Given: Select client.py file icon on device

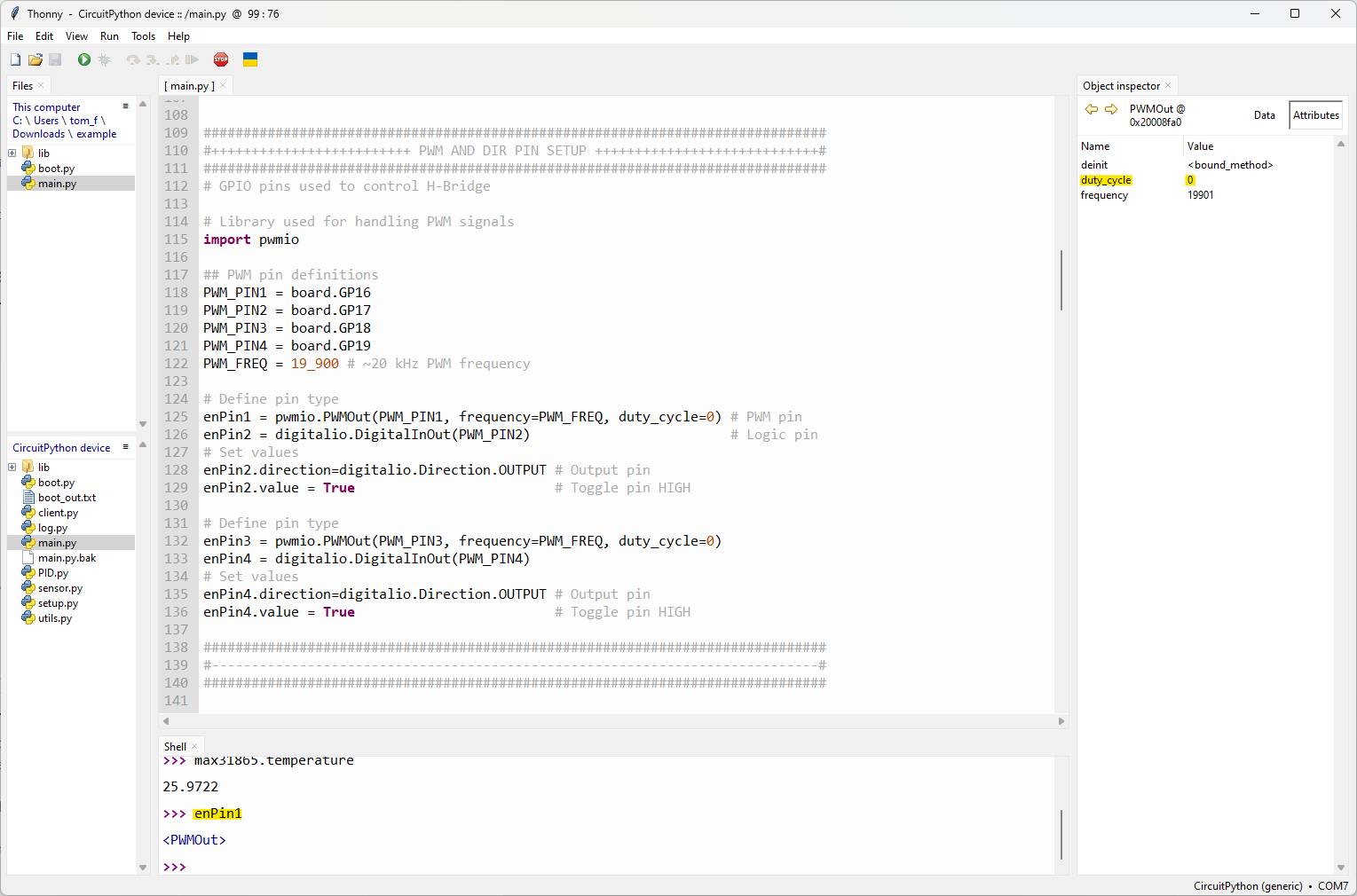Looking at the screenshot, I should (28, 513).
